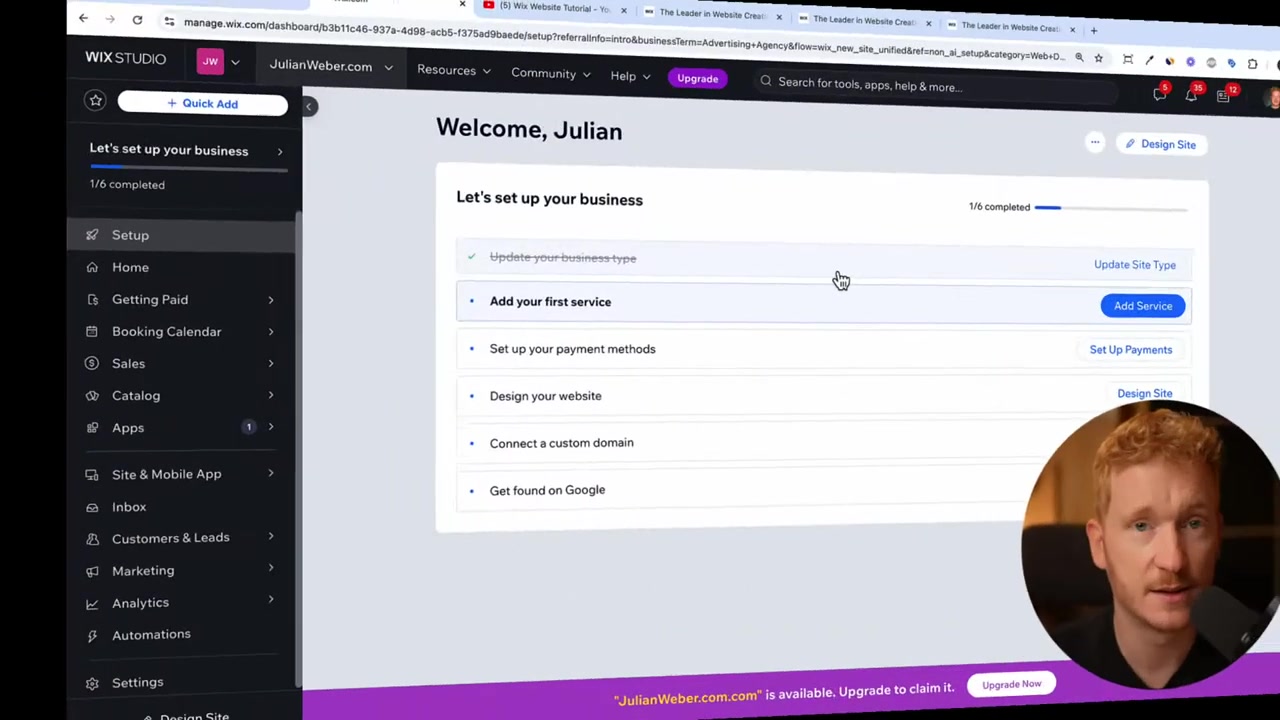Screen dimensions: 1280x720
Task: Open the notifications bell icon
Action: pyautogui.click(x=1191, y=95)
